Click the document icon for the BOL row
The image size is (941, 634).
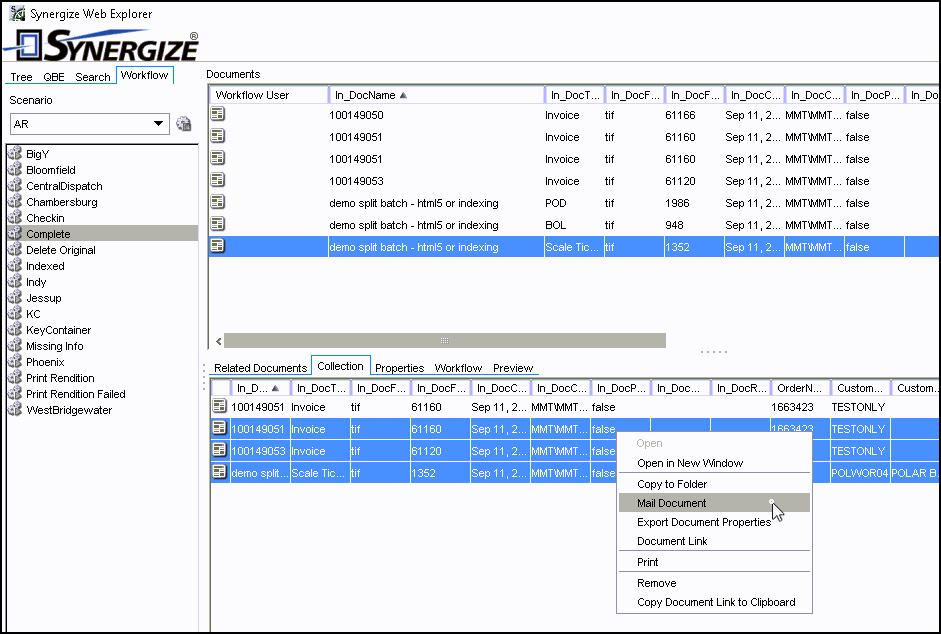click(217, 224)
